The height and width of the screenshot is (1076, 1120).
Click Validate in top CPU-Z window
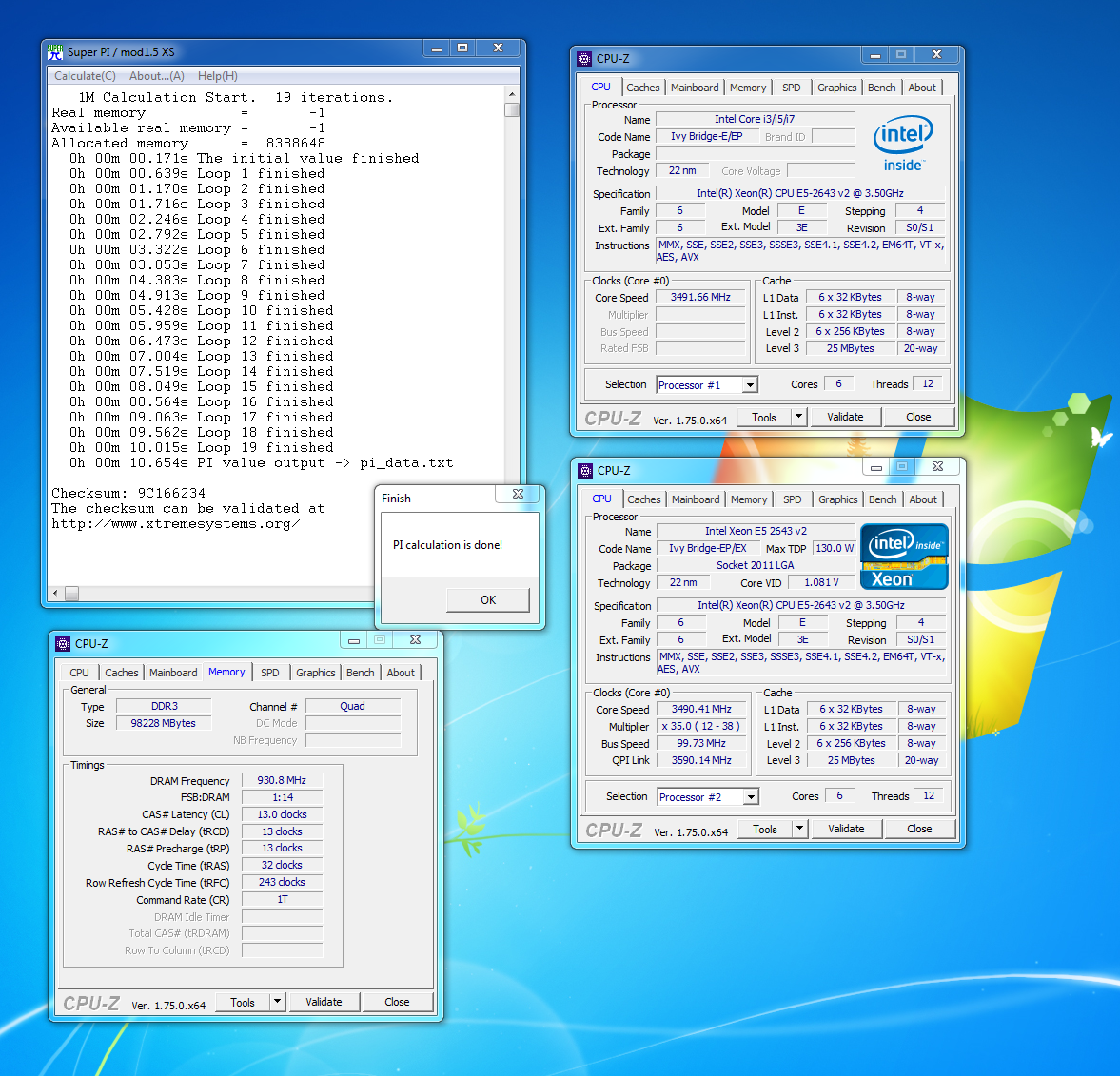click(845, 417)
